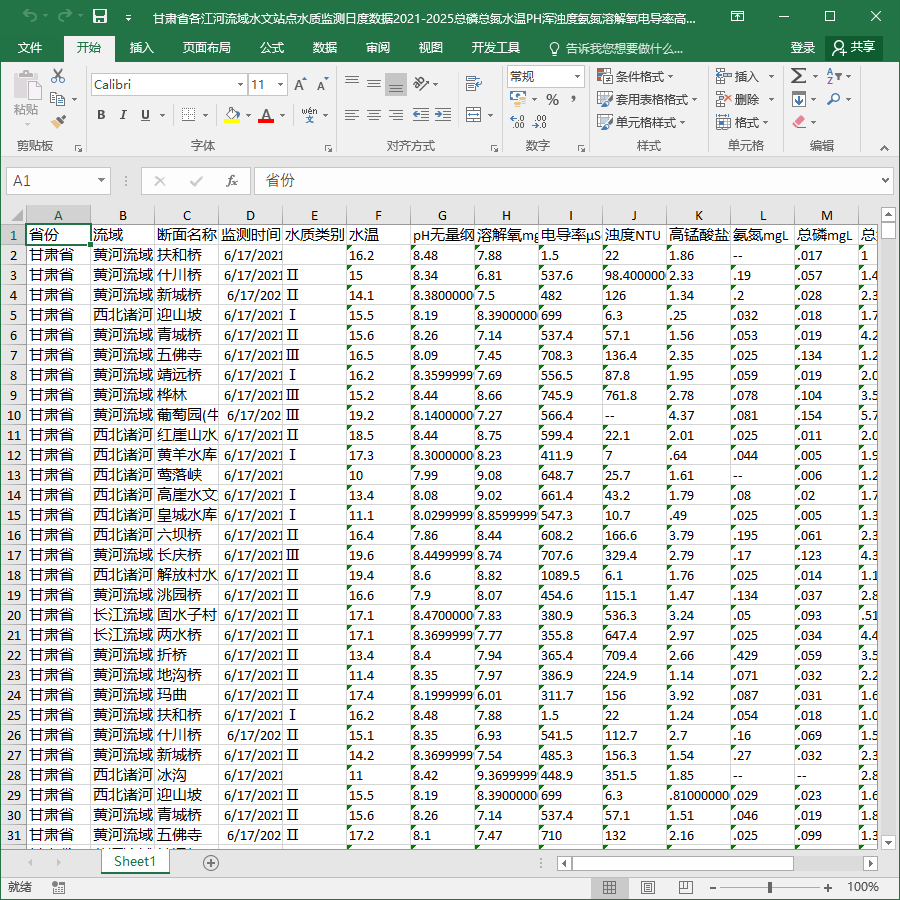Switch to the 公式 ribbon tab
The width and height of the screenshot is (900, 900).
click(x=272, y=48)
